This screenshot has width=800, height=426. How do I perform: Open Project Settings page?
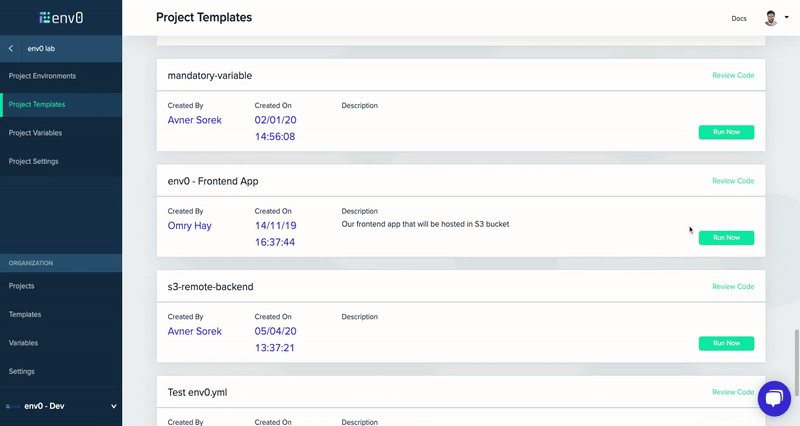33,161
